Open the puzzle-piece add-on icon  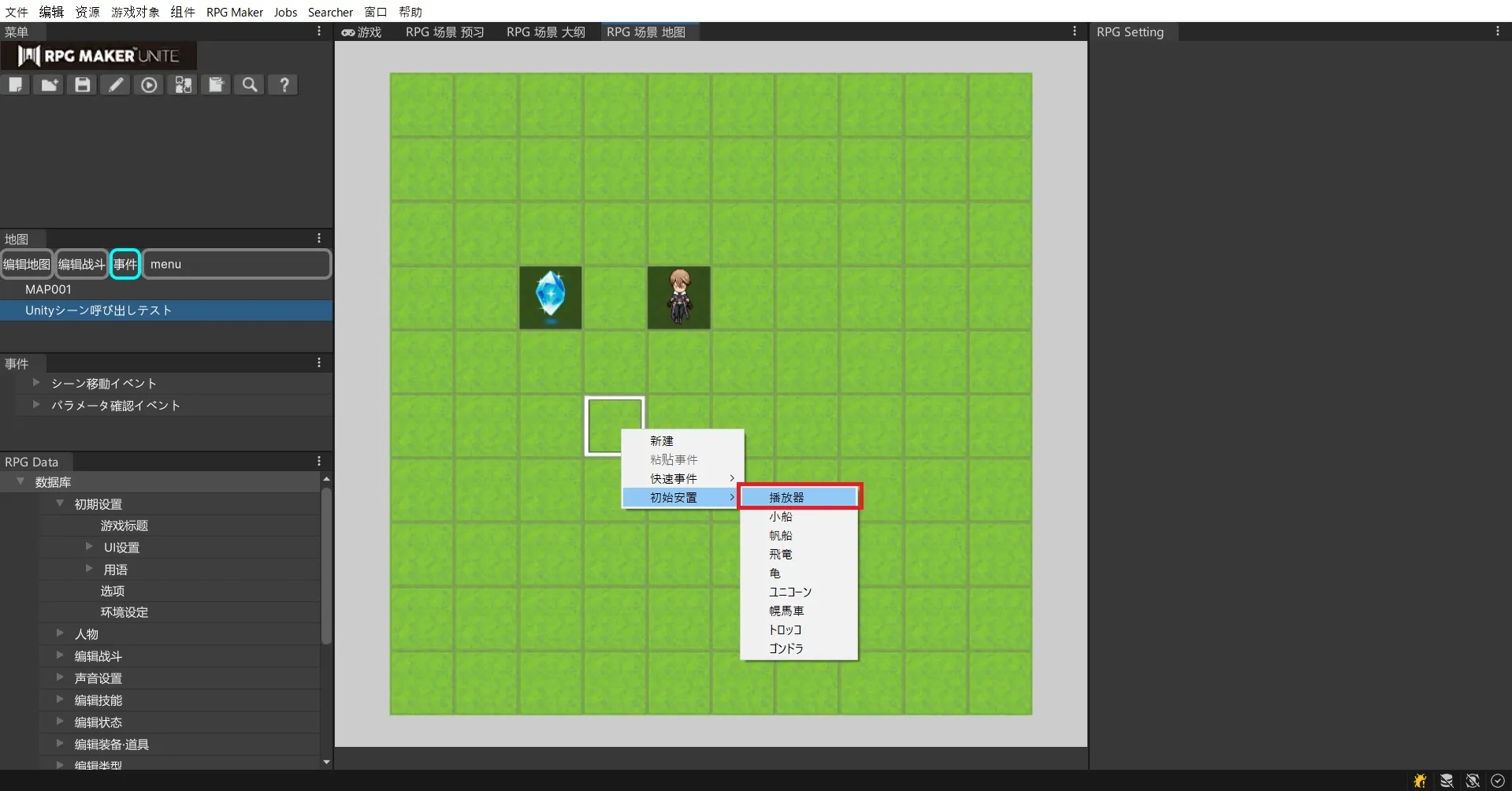pos(183,85)
